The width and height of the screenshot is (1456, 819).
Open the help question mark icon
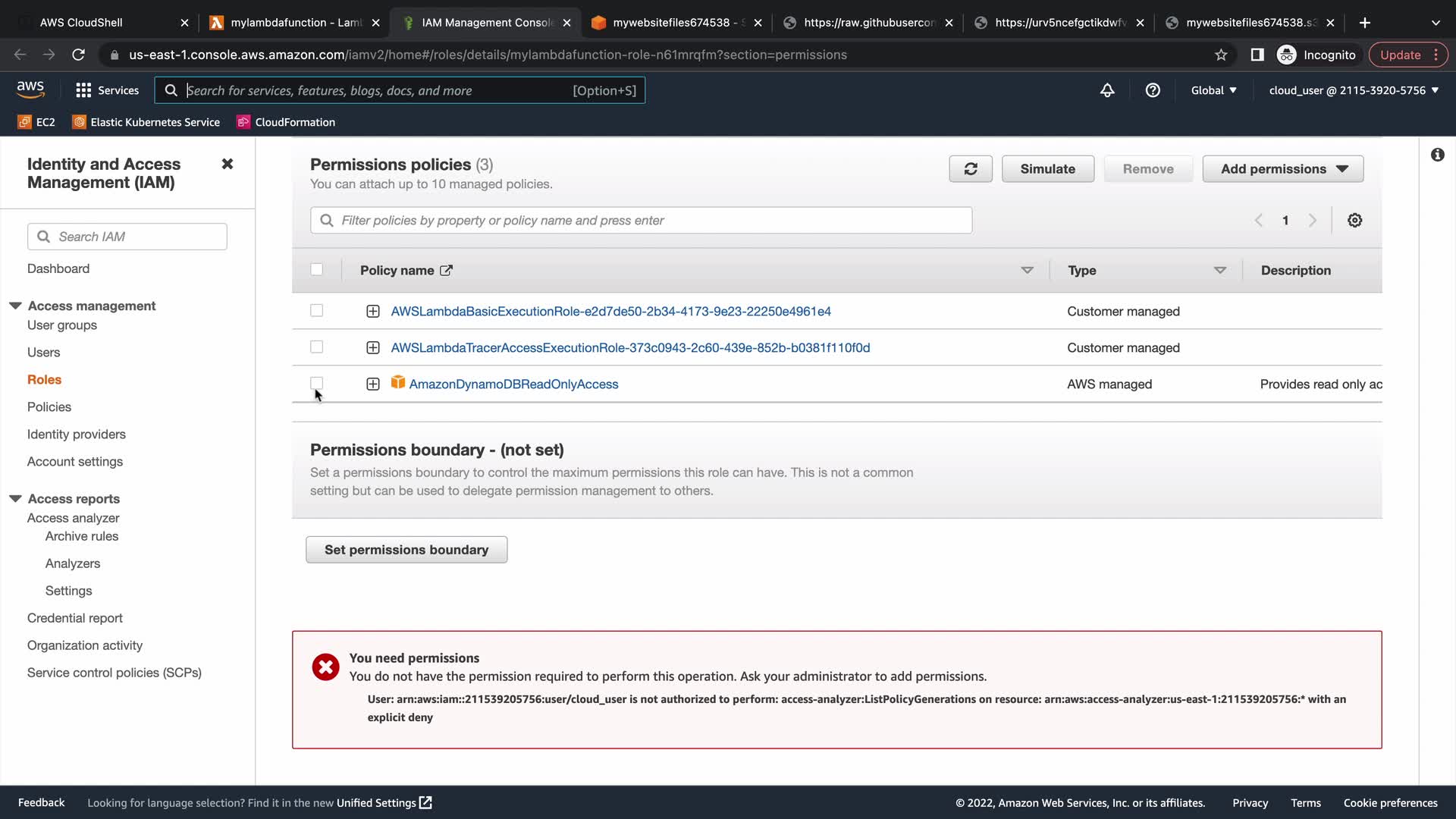(1153, 90)
